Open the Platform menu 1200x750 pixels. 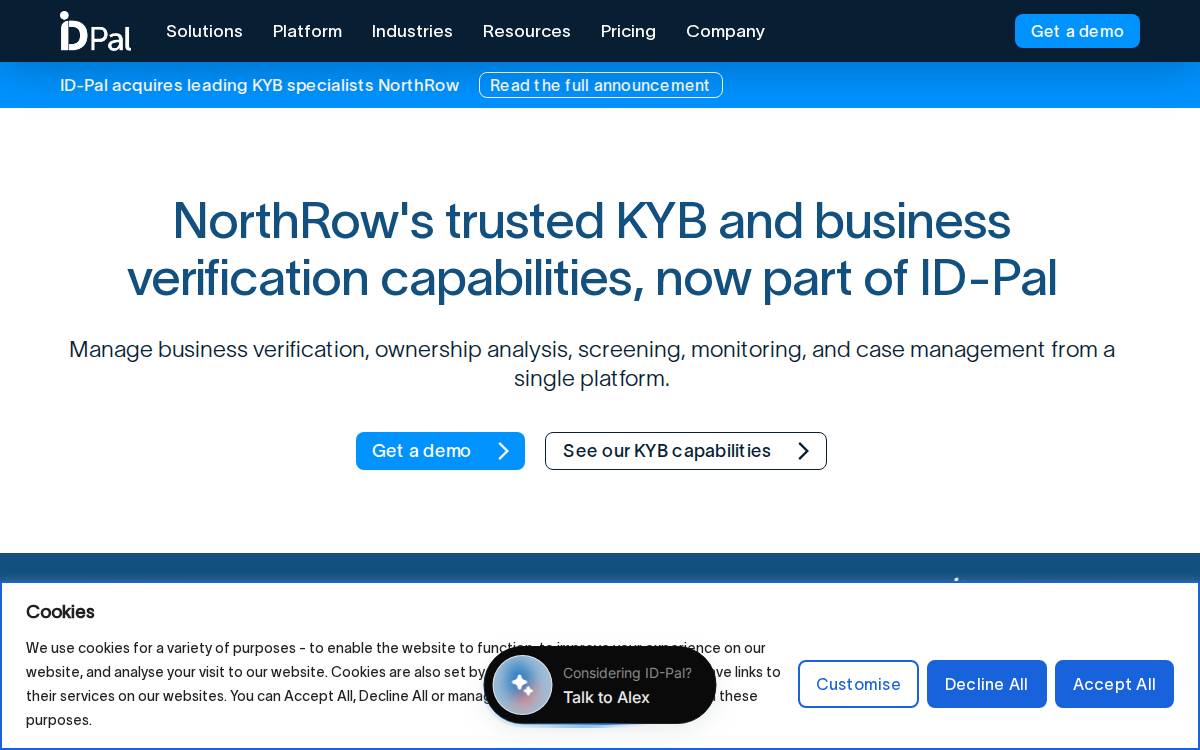(x=307, y=31)
